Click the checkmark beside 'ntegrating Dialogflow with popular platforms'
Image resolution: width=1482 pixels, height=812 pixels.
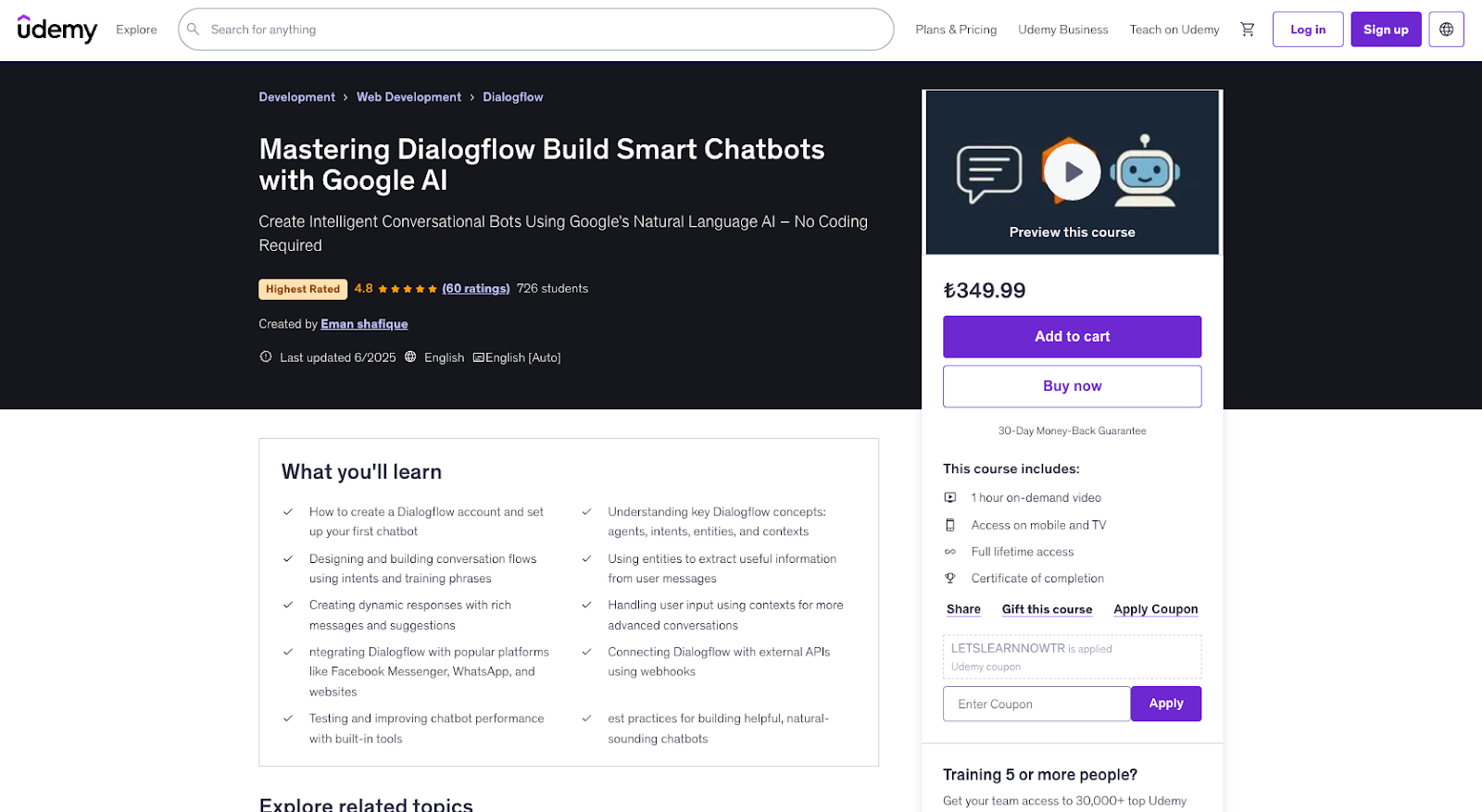pos(288,653)
